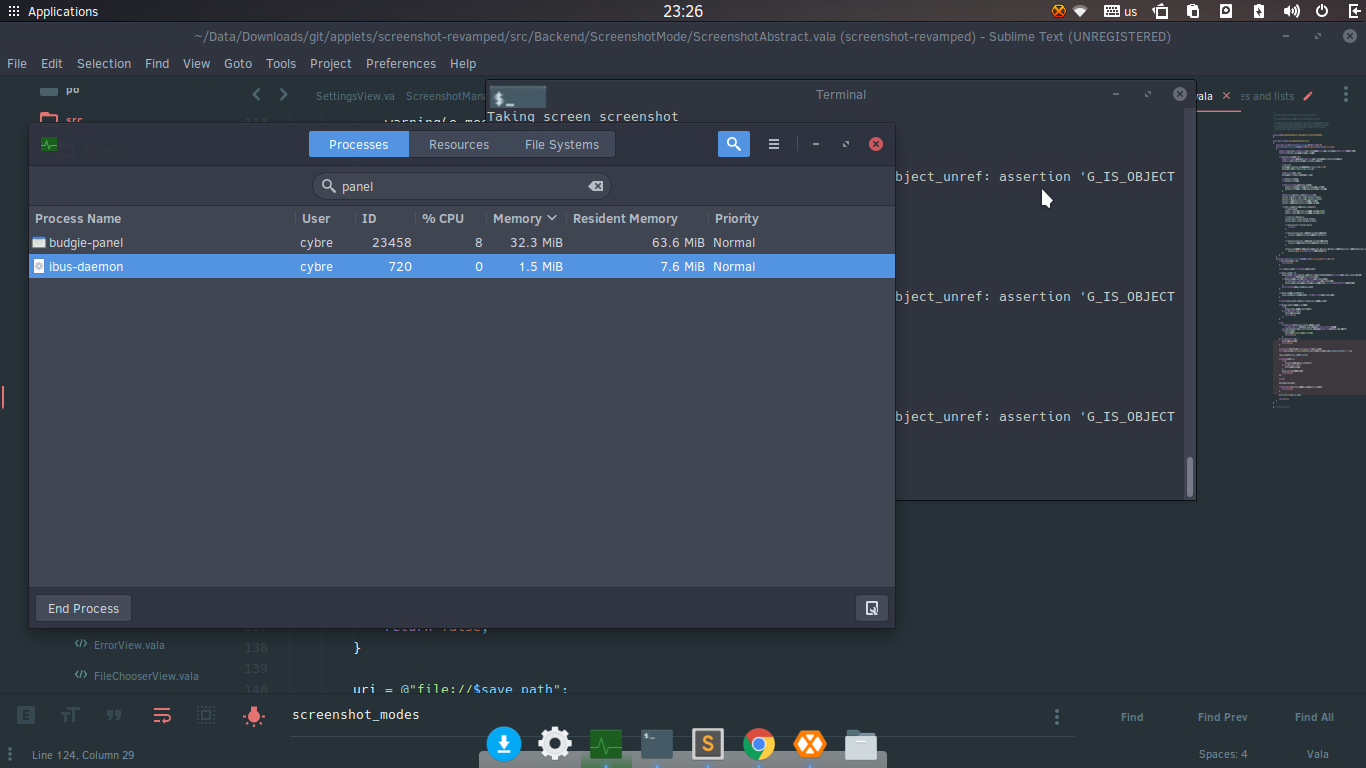Open Applications menu
1366x768 pixels.
point(53,12)
